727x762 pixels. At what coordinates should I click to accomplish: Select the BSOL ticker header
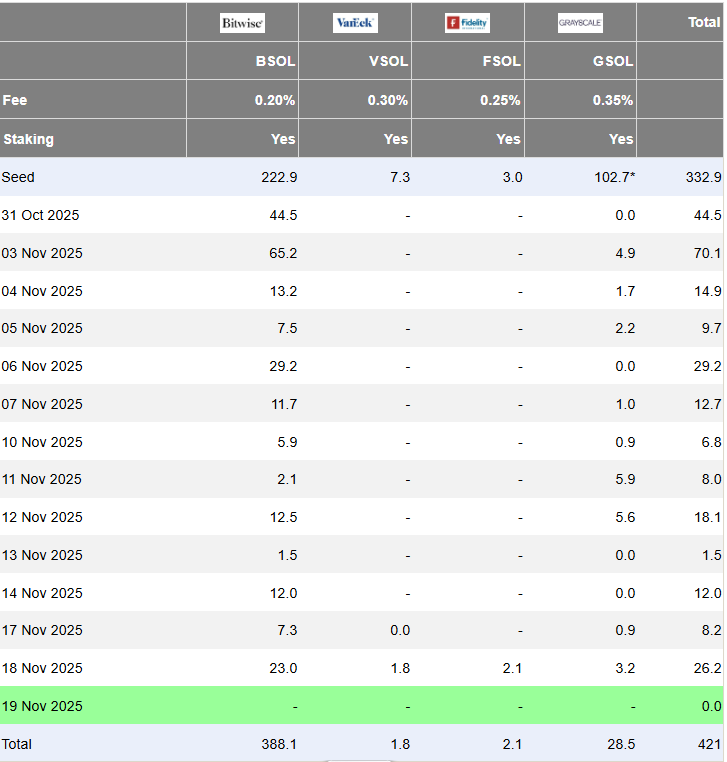point(275,61)
